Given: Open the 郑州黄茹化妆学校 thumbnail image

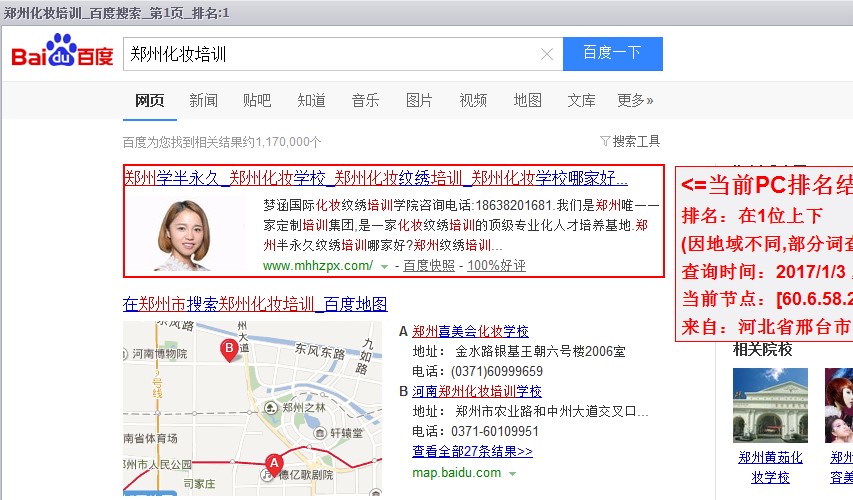Looking at the screenshot, I should pyautogui.click(x=770, y=405).
